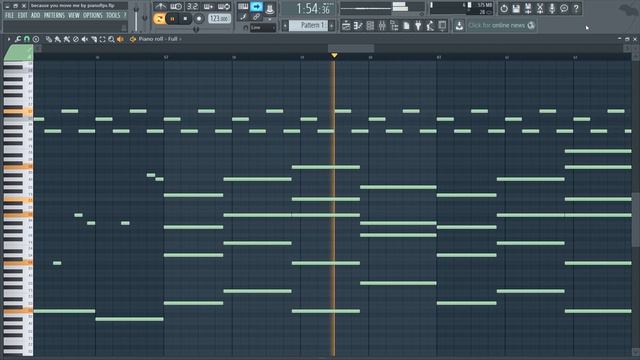The width and height of the screenshot is (640, 360).
Task: Select the dashed-square Select tool
Action: coord(102,39)
